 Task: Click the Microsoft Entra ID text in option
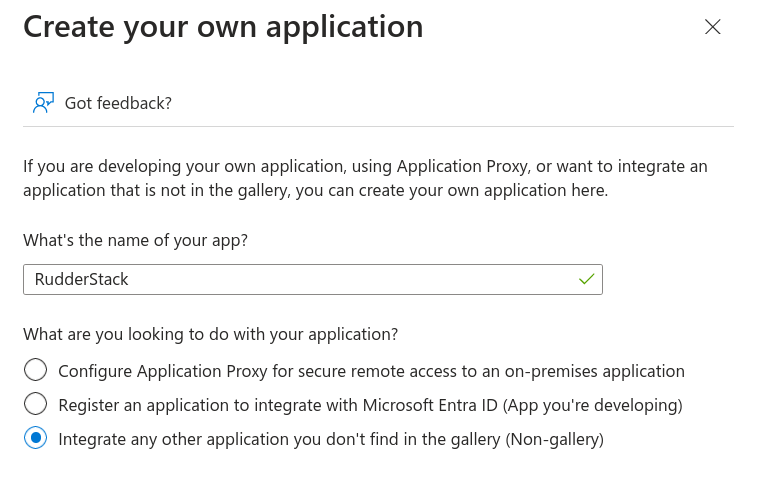pyautogui.click(x=430, y=405)
